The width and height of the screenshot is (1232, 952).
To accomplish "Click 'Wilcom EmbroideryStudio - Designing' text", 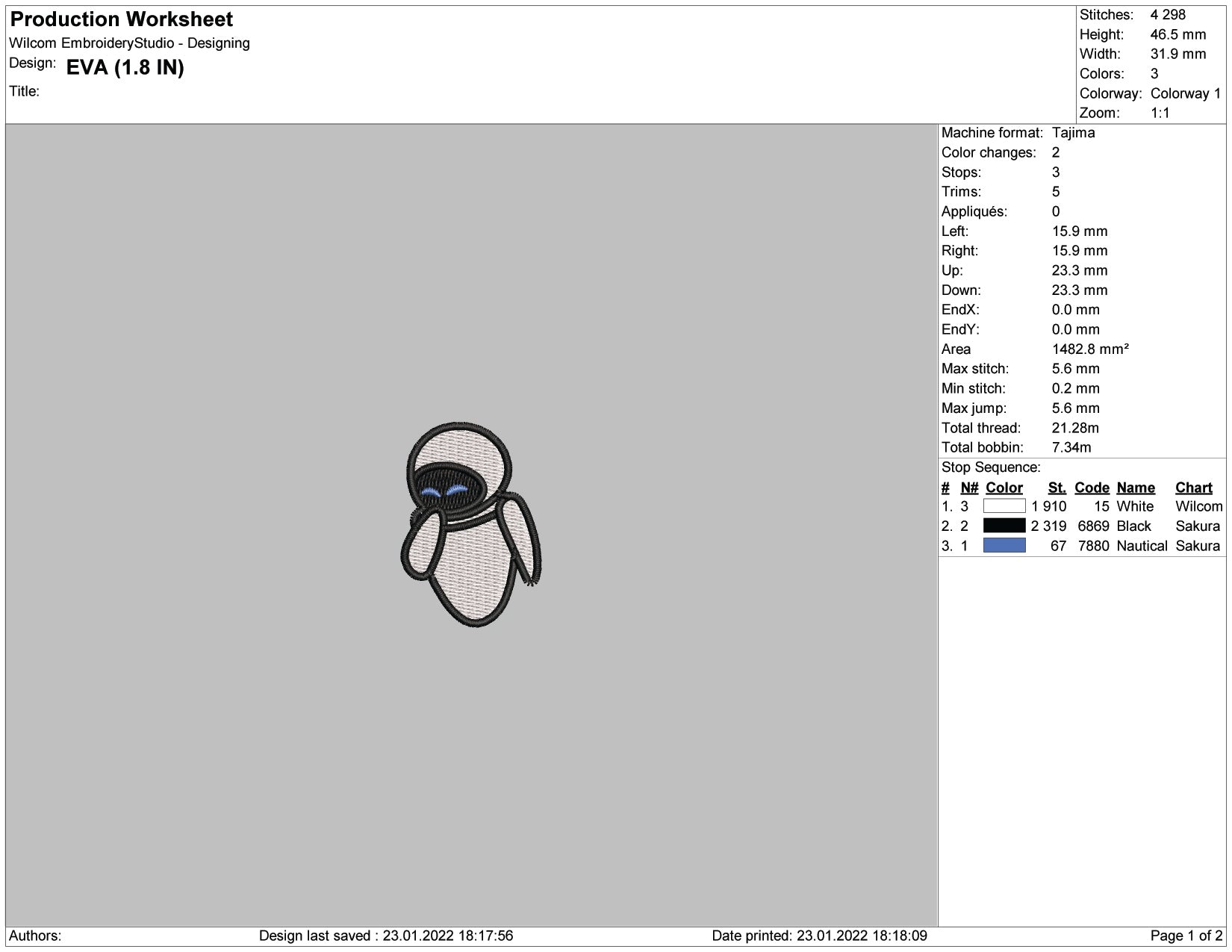I will coord(129,43).
